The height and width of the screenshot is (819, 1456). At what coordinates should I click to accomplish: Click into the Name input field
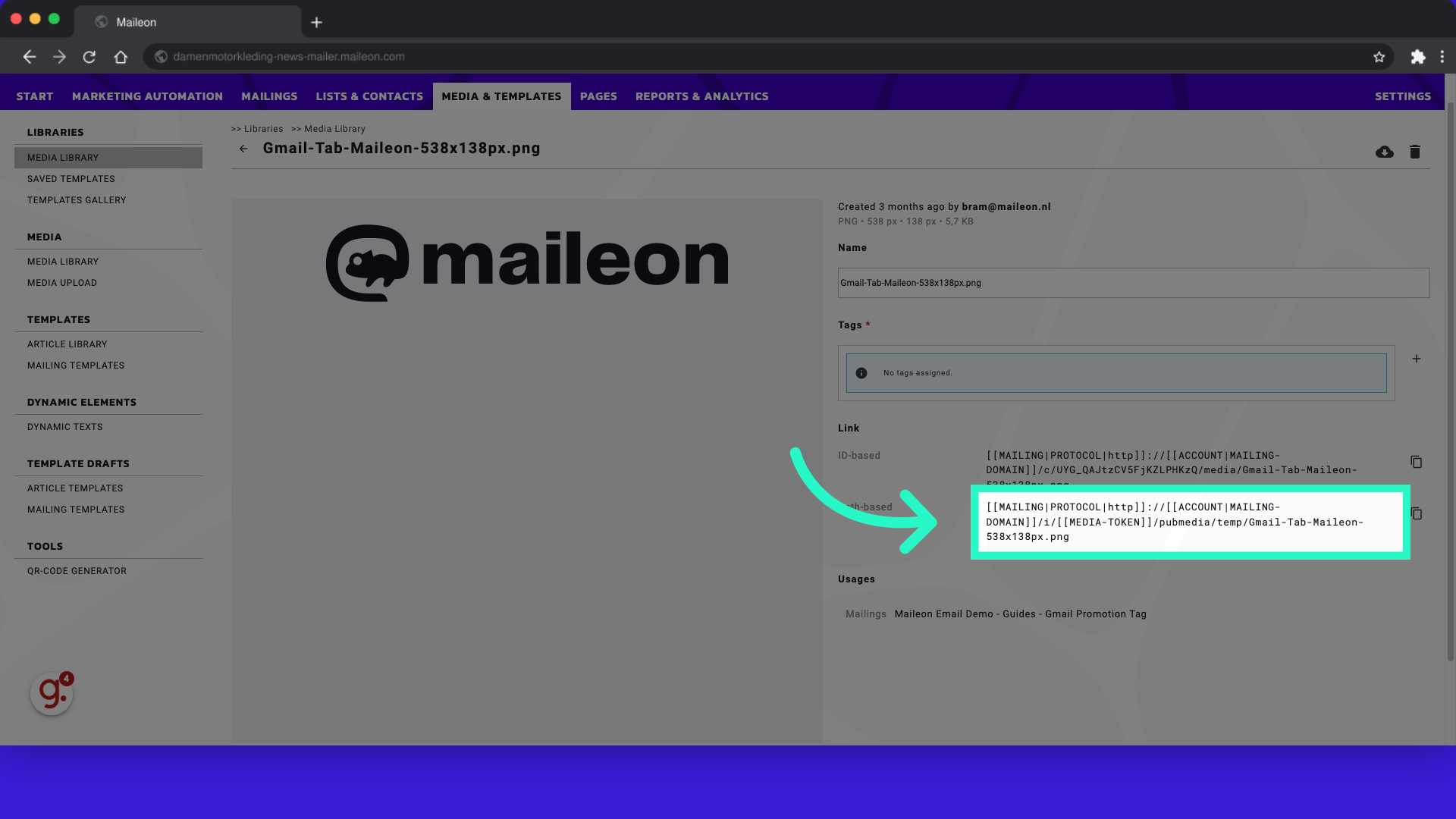point(1134,283)
